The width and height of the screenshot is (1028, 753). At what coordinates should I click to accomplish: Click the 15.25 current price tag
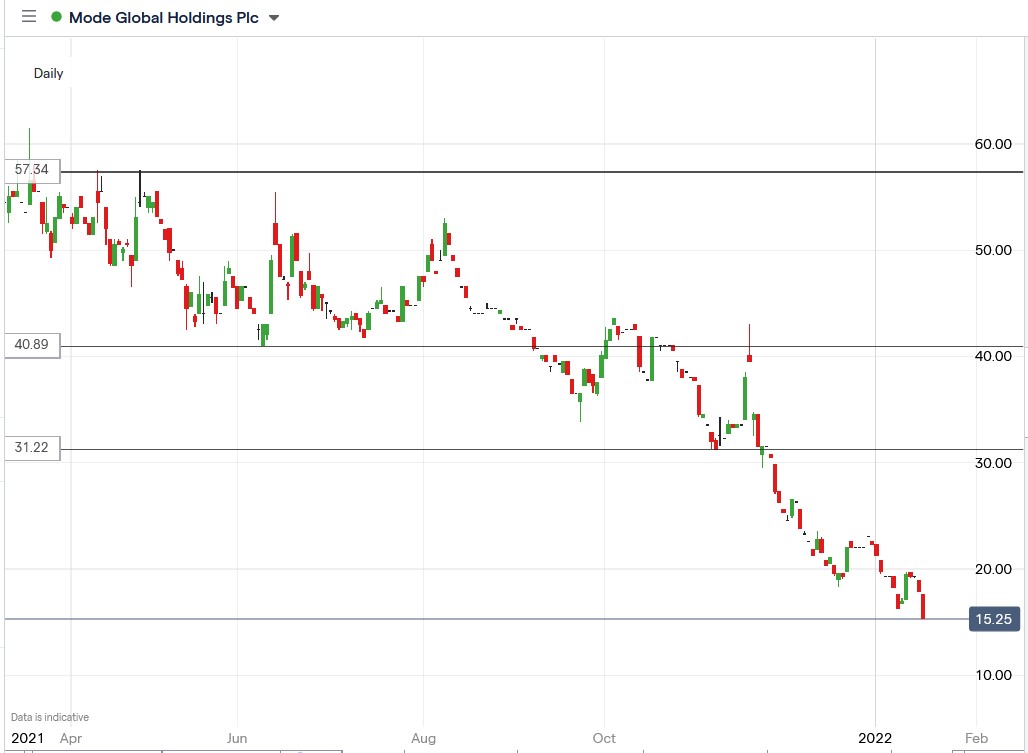[x=993, y=619]
